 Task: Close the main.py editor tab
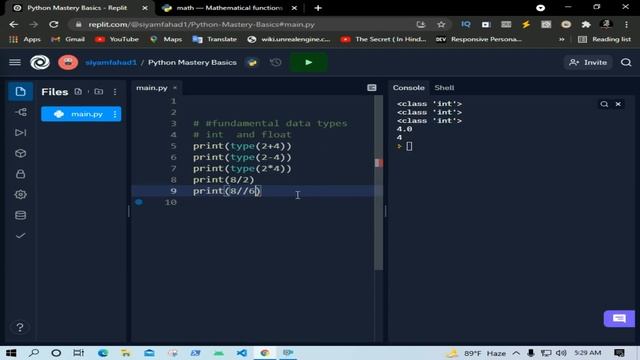(x=175, y=88)
